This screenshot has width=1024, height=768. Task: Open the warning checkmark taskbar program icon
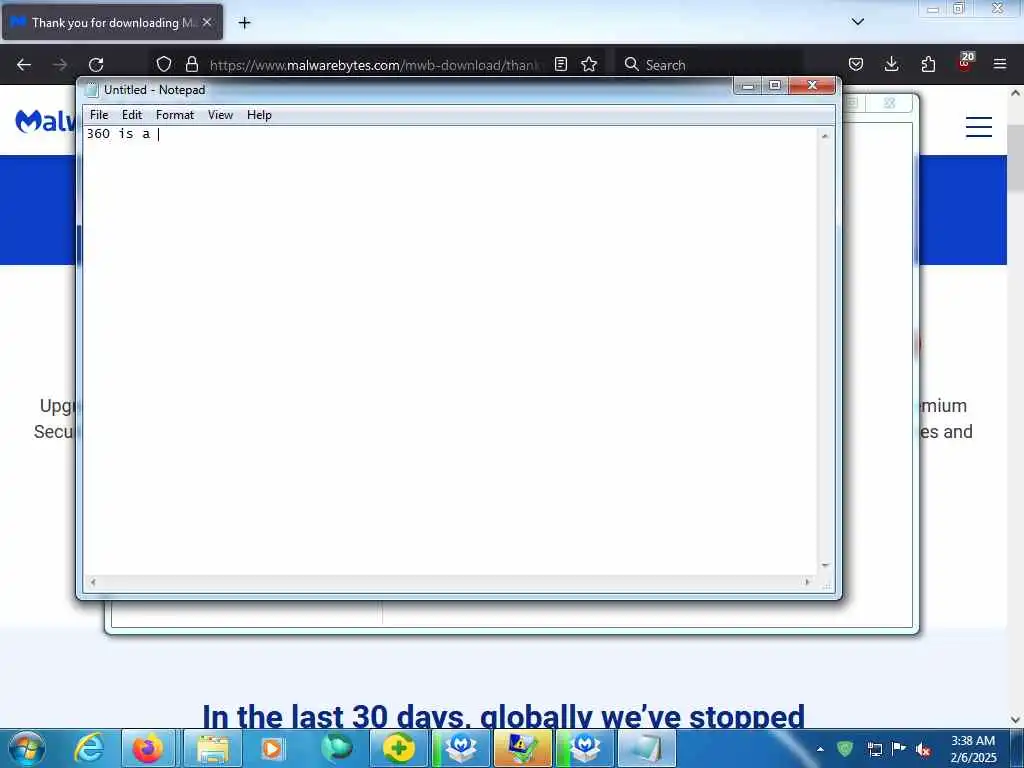coord(523,748)
